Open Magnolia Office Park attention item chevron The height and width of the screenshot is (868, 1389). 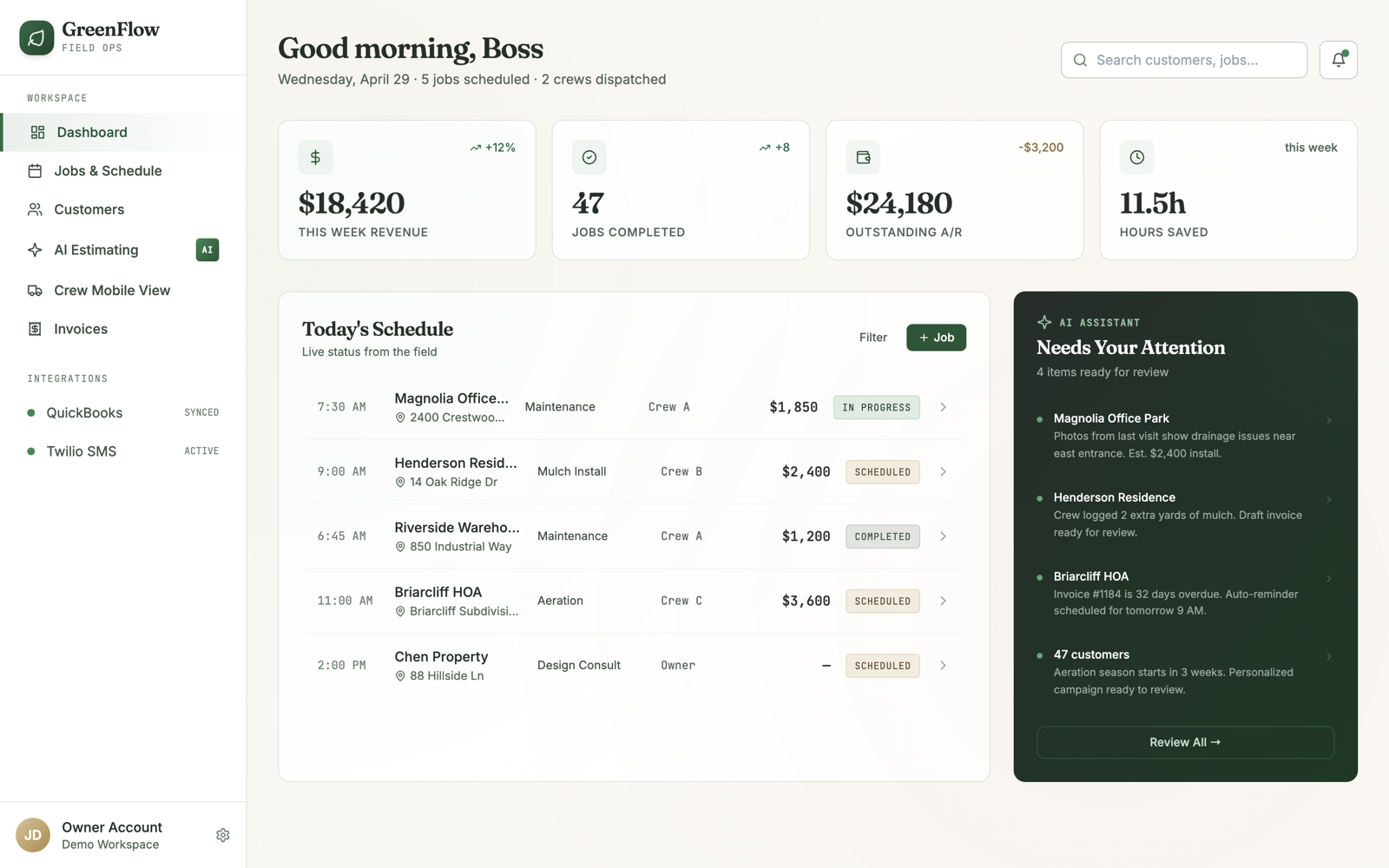[1328, 421]
